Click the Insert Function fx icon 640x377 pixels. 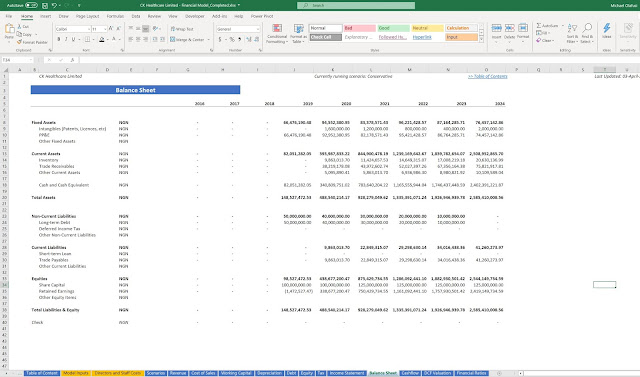click(x=72, y=60)
